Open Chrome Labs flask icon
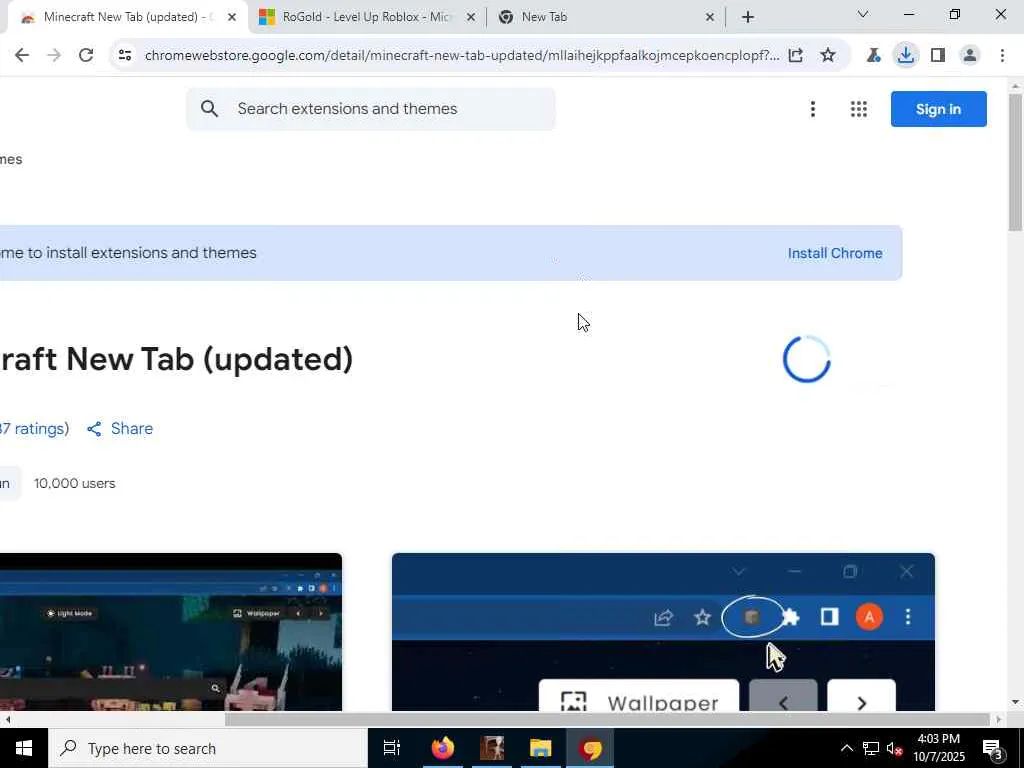Viewport: 1024px width, 768px height. coord(873,56)
